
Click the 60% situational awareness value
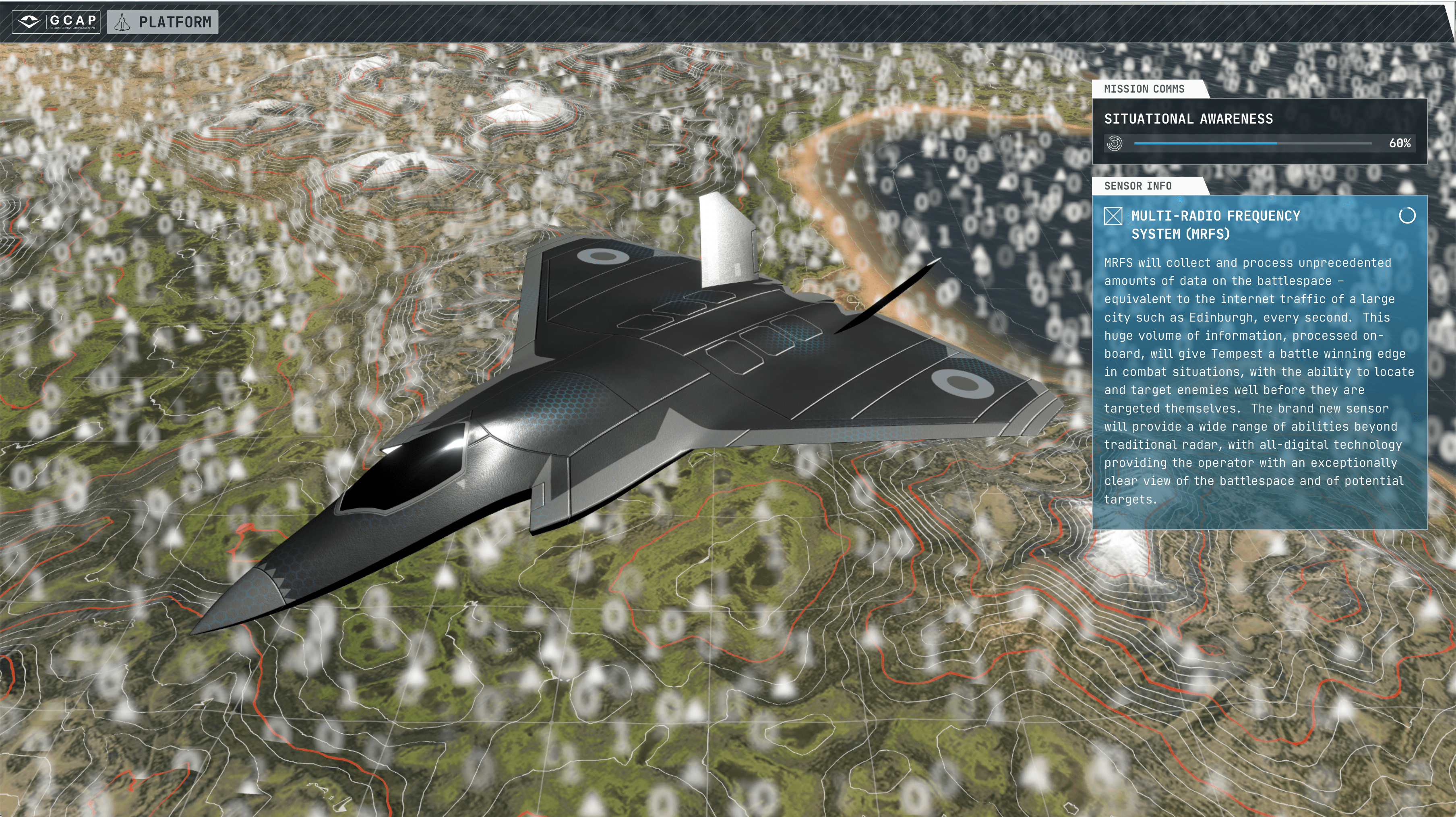pyautogui.click(x=1400, y=144)
